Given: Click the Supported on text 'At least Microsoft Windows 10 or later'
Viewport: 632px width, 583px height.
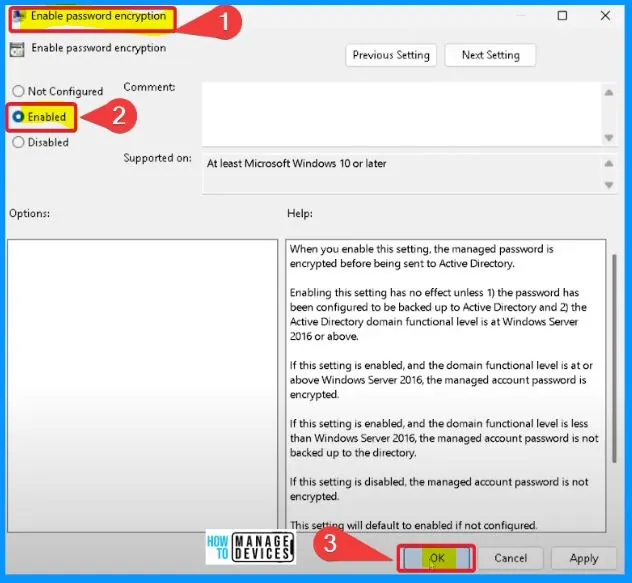Looking at the screenshot, I should pyautogui.click(x=297, y=163).
